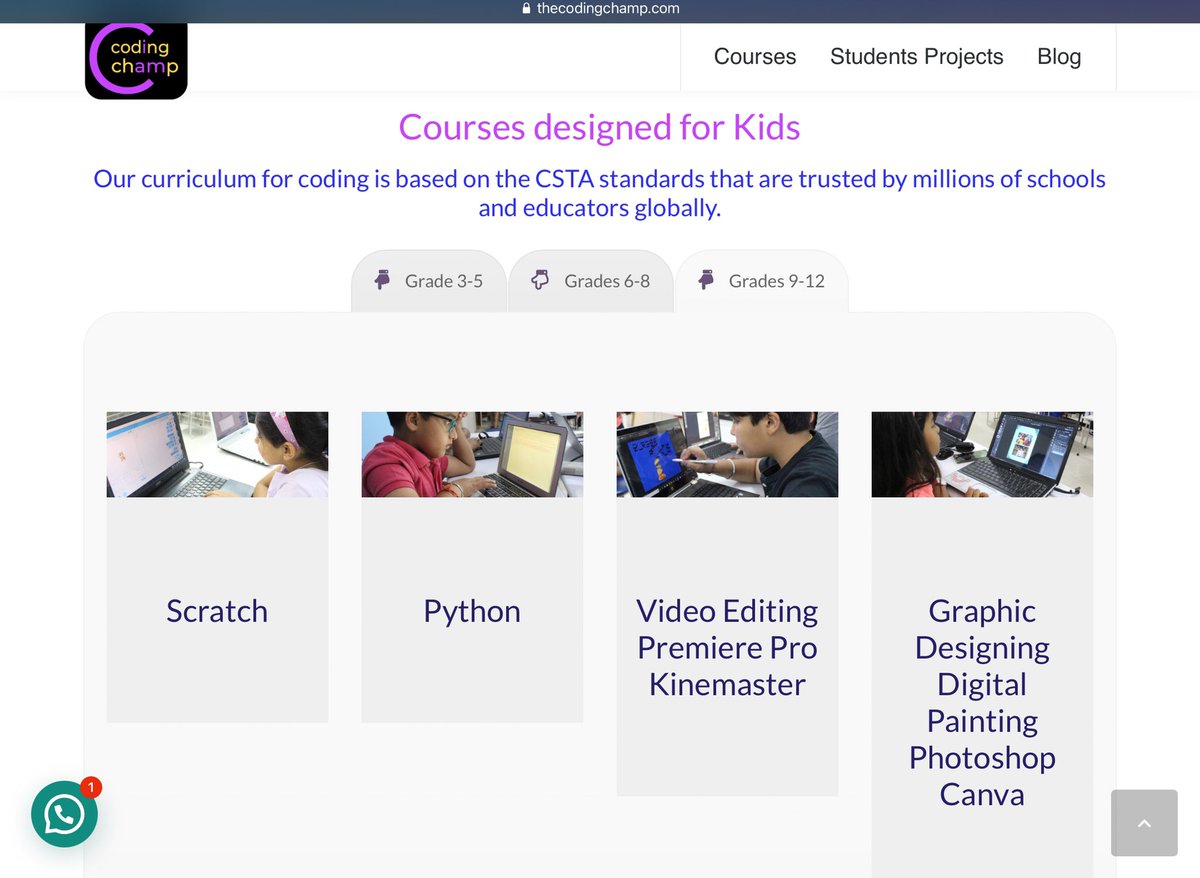Screen dimensions: 1200x878
Task: Open the Graphic Designing course photo
Action: click(x=982, y=454)
